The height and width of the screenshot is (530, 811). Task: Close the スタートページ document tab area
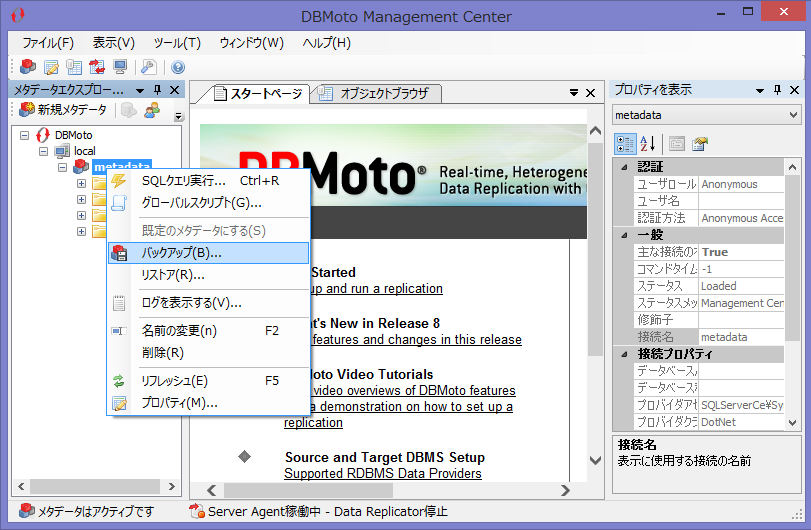click(x=590, y=93)
